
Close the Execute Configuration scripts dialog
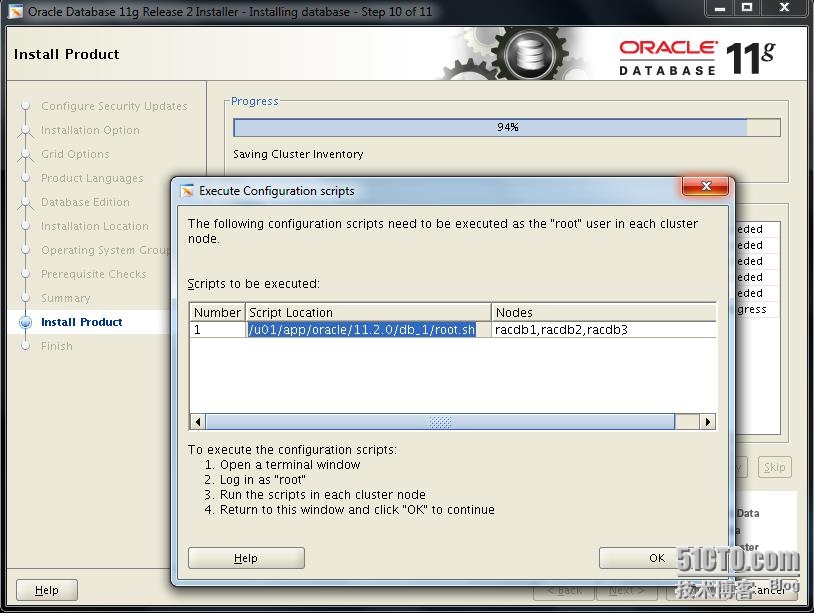(x=706, y=186)
